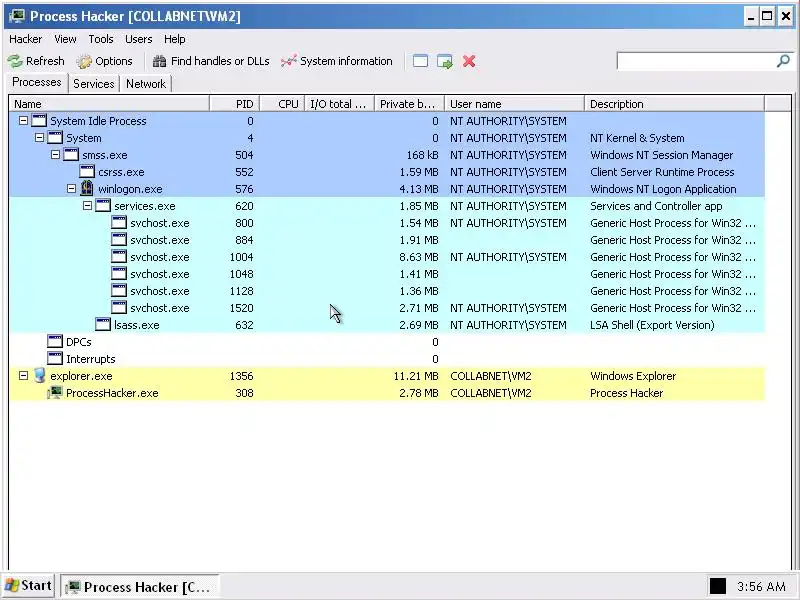Switch to the Services tab
800x600 pixels.
(94, 84)
